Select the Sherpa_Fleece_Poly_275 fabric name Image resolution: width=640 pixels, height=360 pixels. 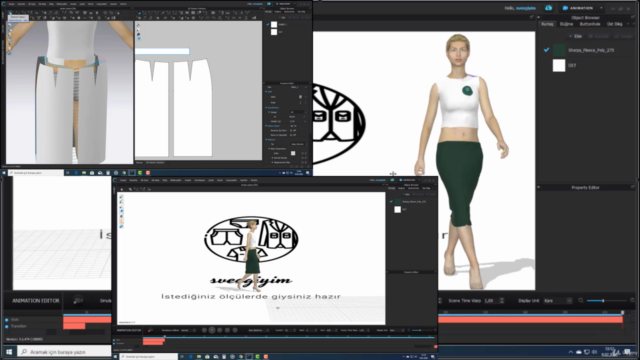point(591,50)
